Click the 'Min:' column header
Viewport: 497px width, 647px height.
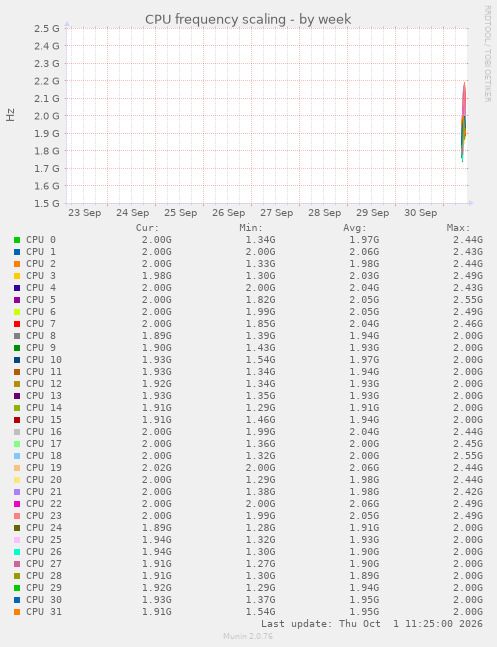[x=251, y=228]
